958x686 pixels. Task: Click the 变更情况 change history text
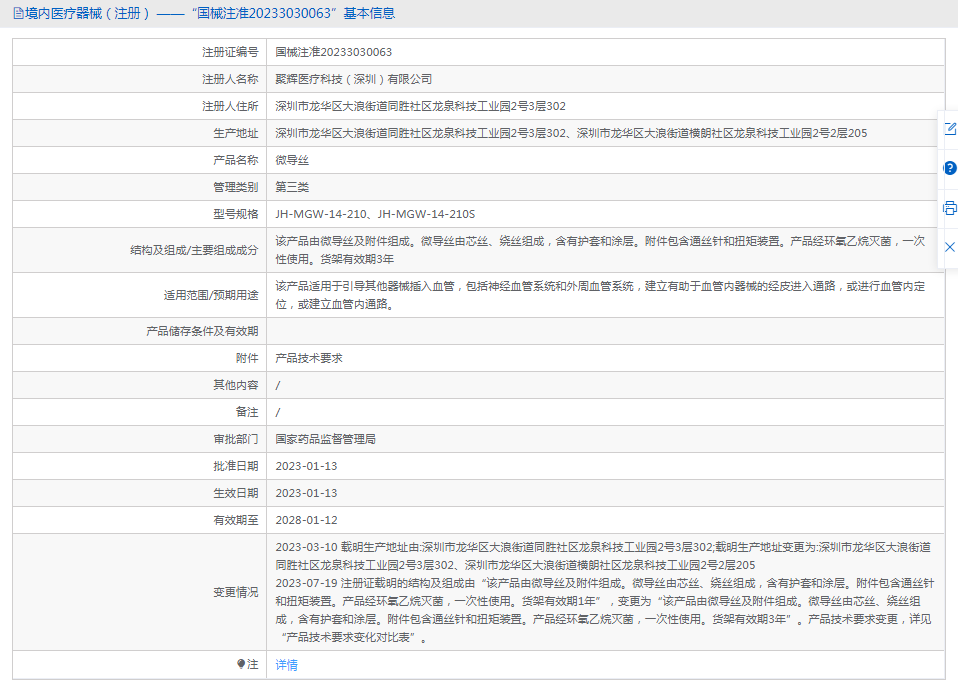click(x=605, y=592)
